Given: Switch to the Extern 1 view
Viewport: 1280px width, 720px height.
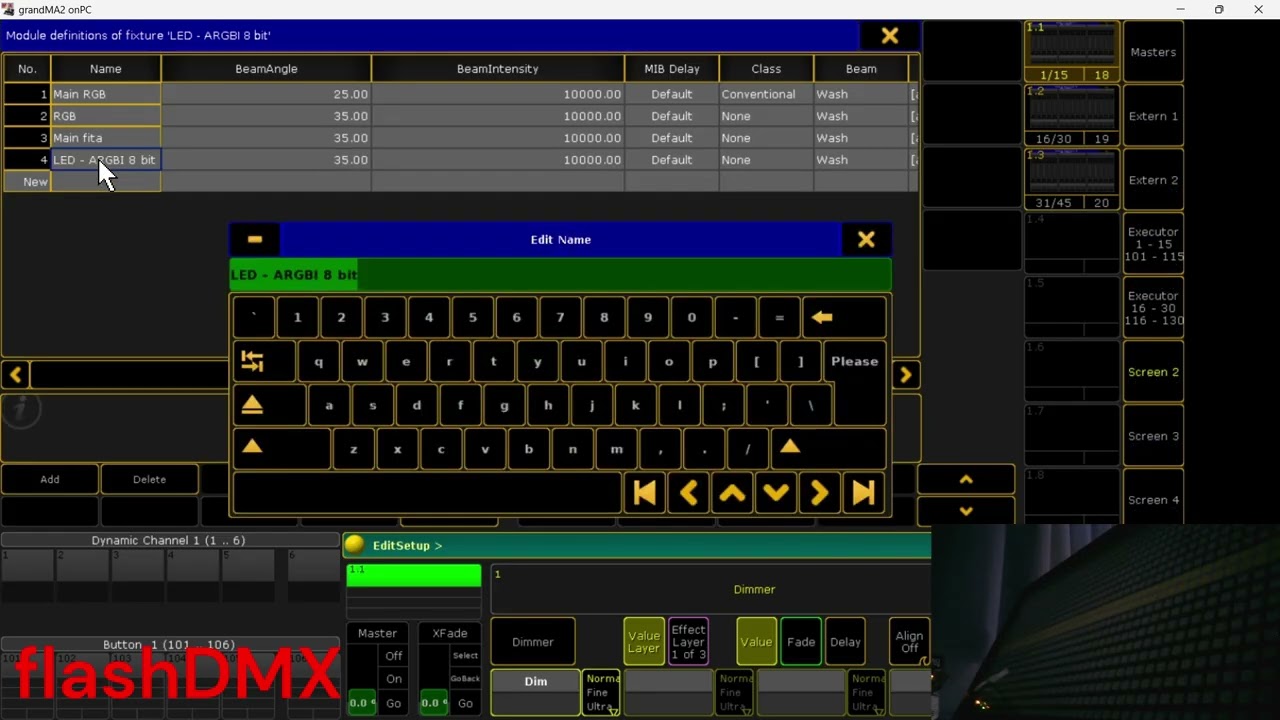Looking at the screenshot, I should pos(1153,116).
